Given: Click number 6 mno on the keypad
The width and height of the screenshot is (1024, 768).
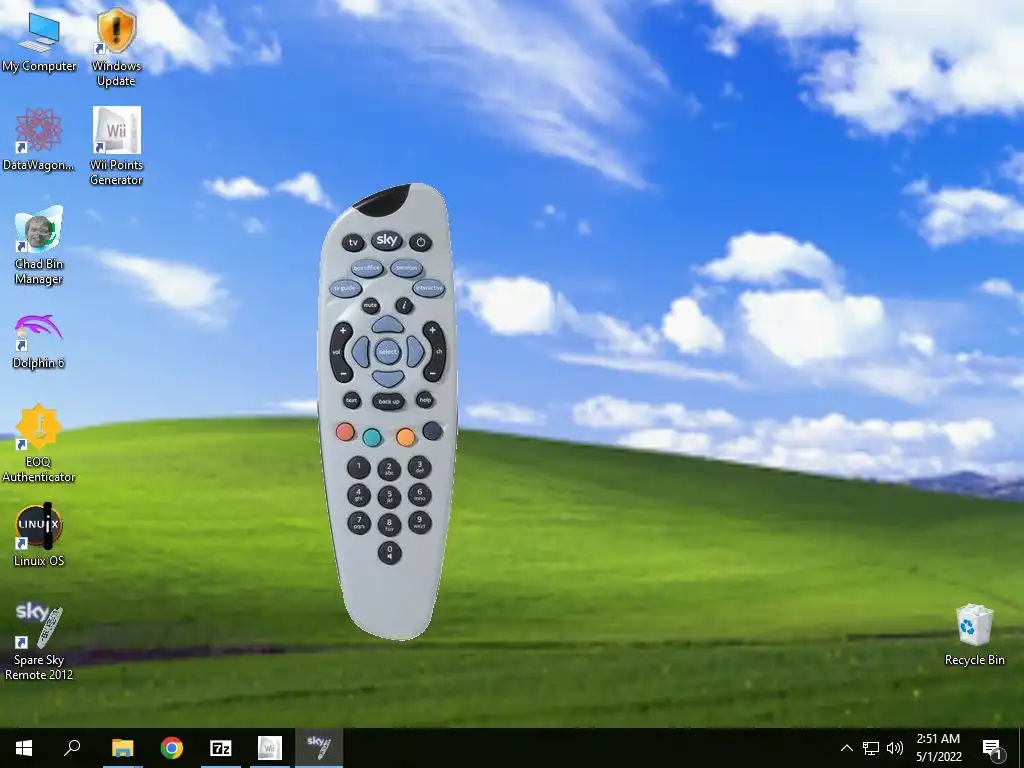Looking at the screenshot, I should tap(419, 495).
